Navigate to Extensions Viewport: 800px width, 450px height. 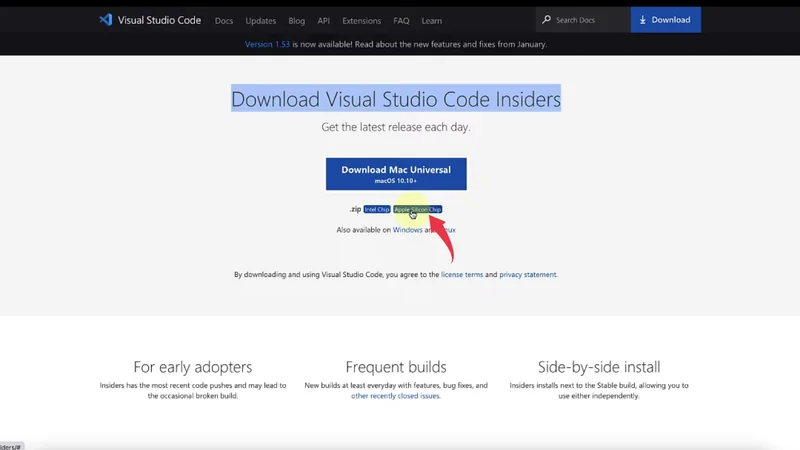[x=361, y=20]
